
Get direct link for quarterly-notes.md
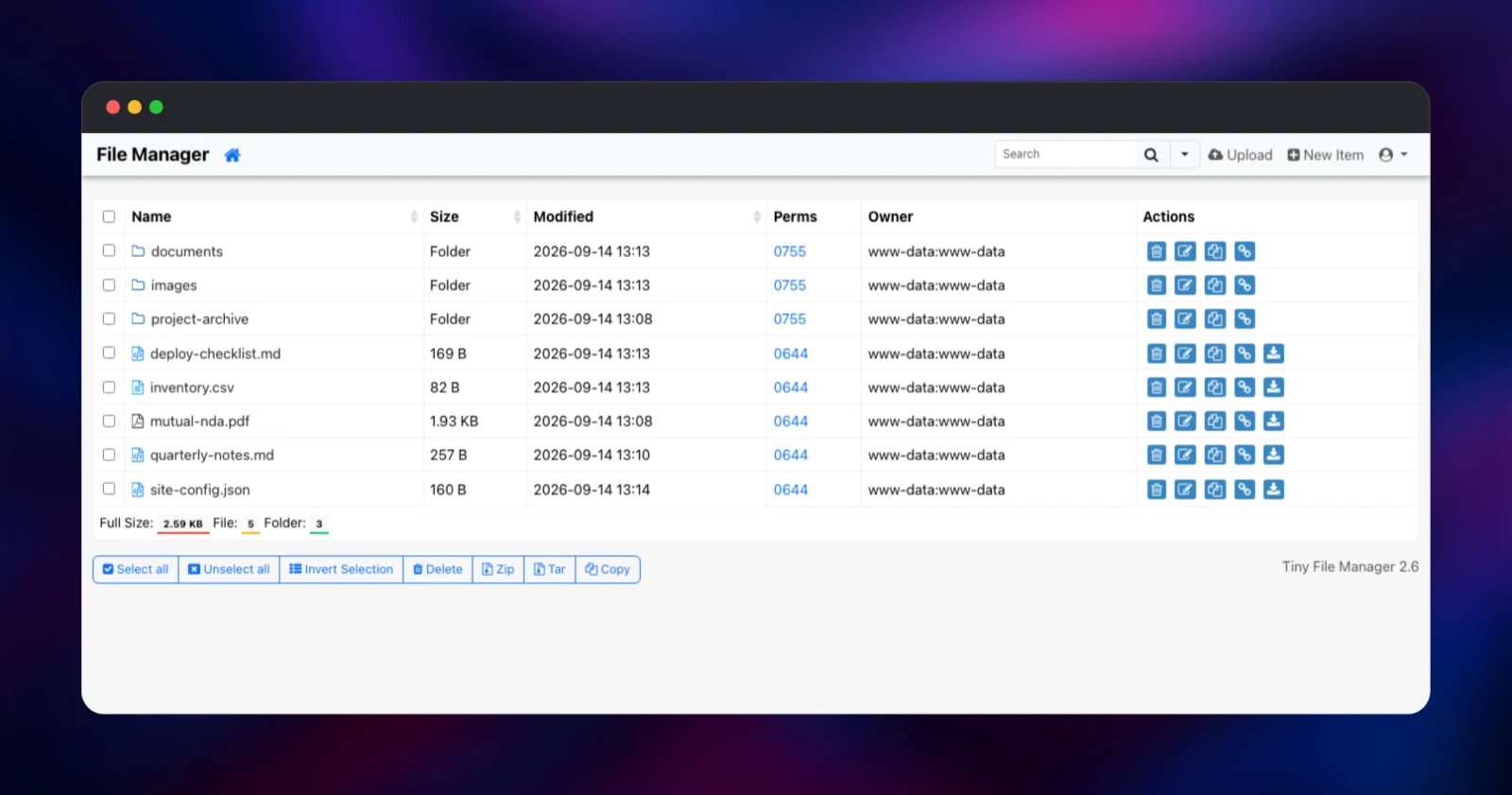point(1245,456)
